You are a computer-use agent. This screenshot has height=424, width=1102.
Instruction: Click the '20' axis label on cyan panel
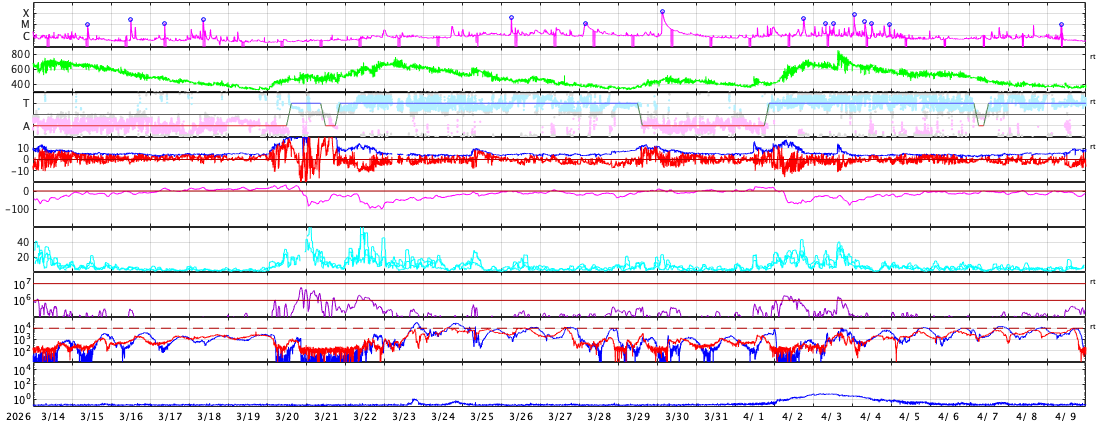coord(23,257)
